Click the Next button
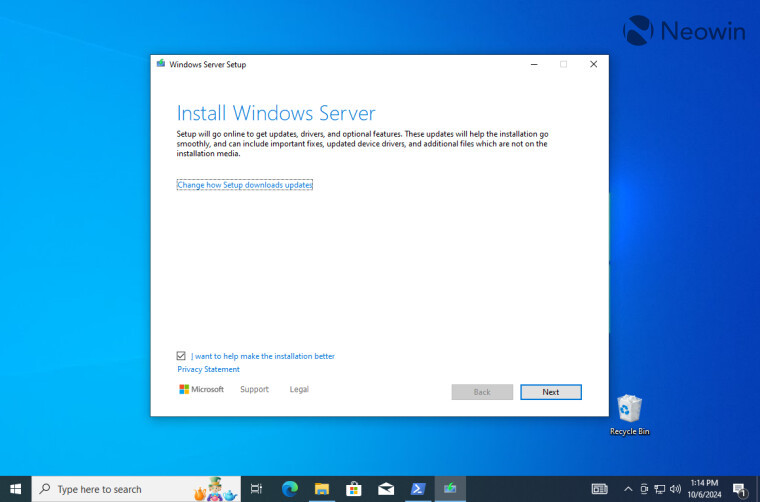This screenshot has height=502, width=760. coord(551,392)
